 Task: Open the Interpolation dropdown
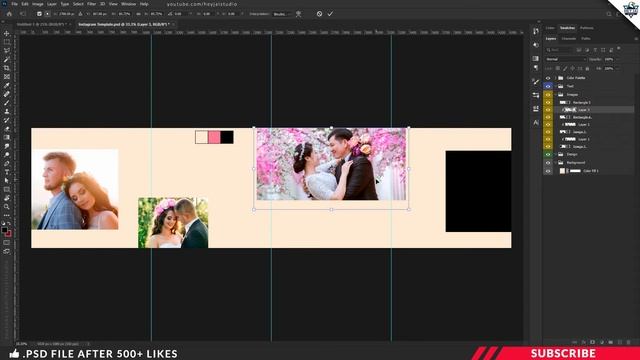pyautogui.click(x=282, y=14)
